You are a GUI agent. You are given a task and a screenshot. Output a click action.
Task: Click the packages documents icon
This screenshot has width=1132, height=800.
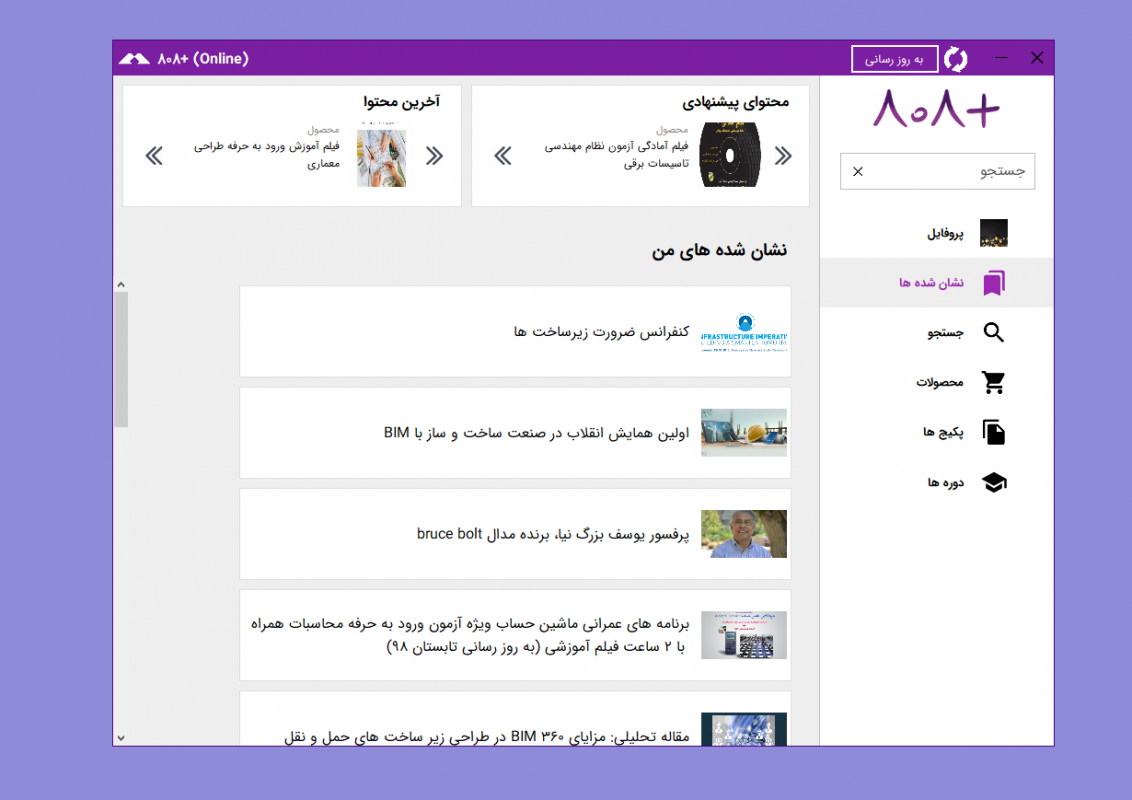coord(994,432)
